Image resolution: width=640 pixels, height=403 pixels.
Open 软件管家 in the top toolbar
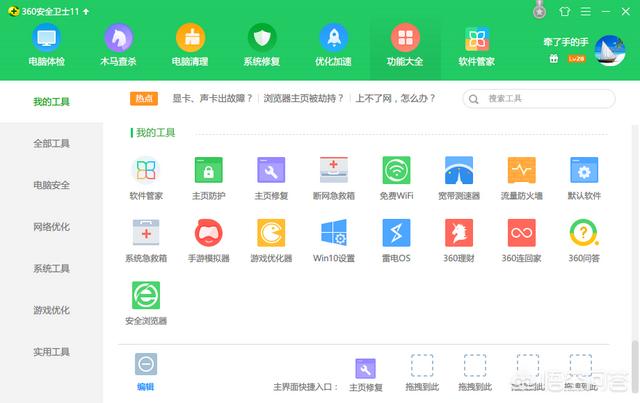(477, 45)
